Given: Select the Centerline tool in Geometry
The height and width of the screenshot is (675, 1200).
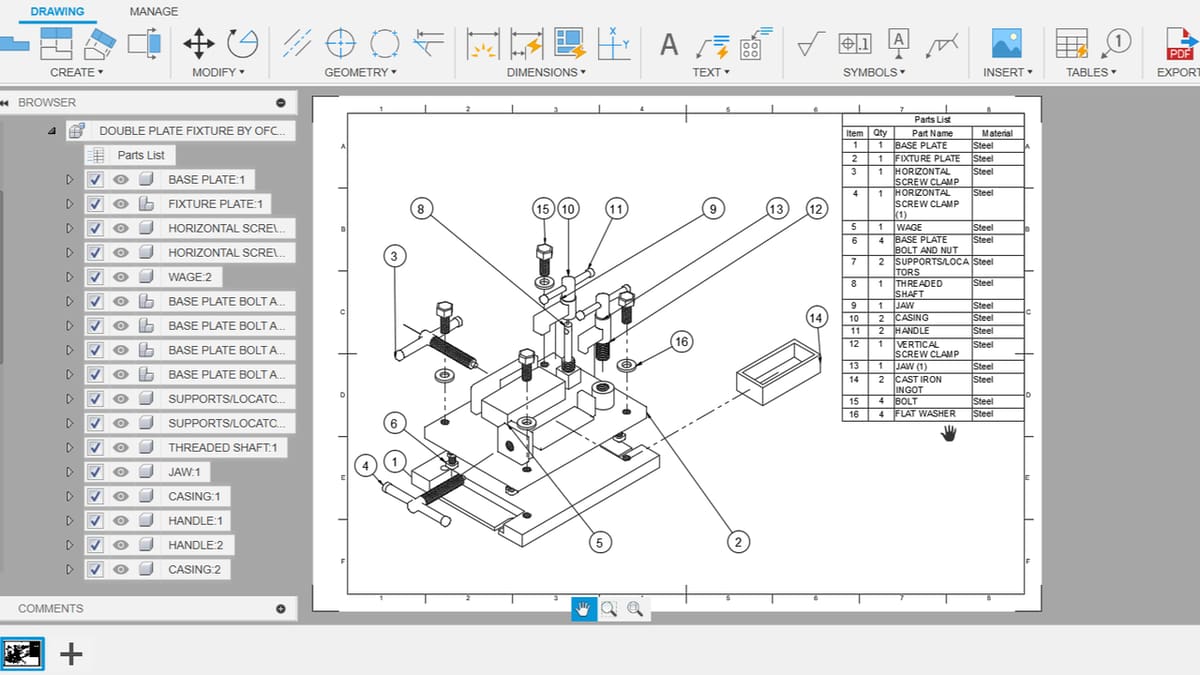Looking at the screenshot, I should (x=298, y=43).
